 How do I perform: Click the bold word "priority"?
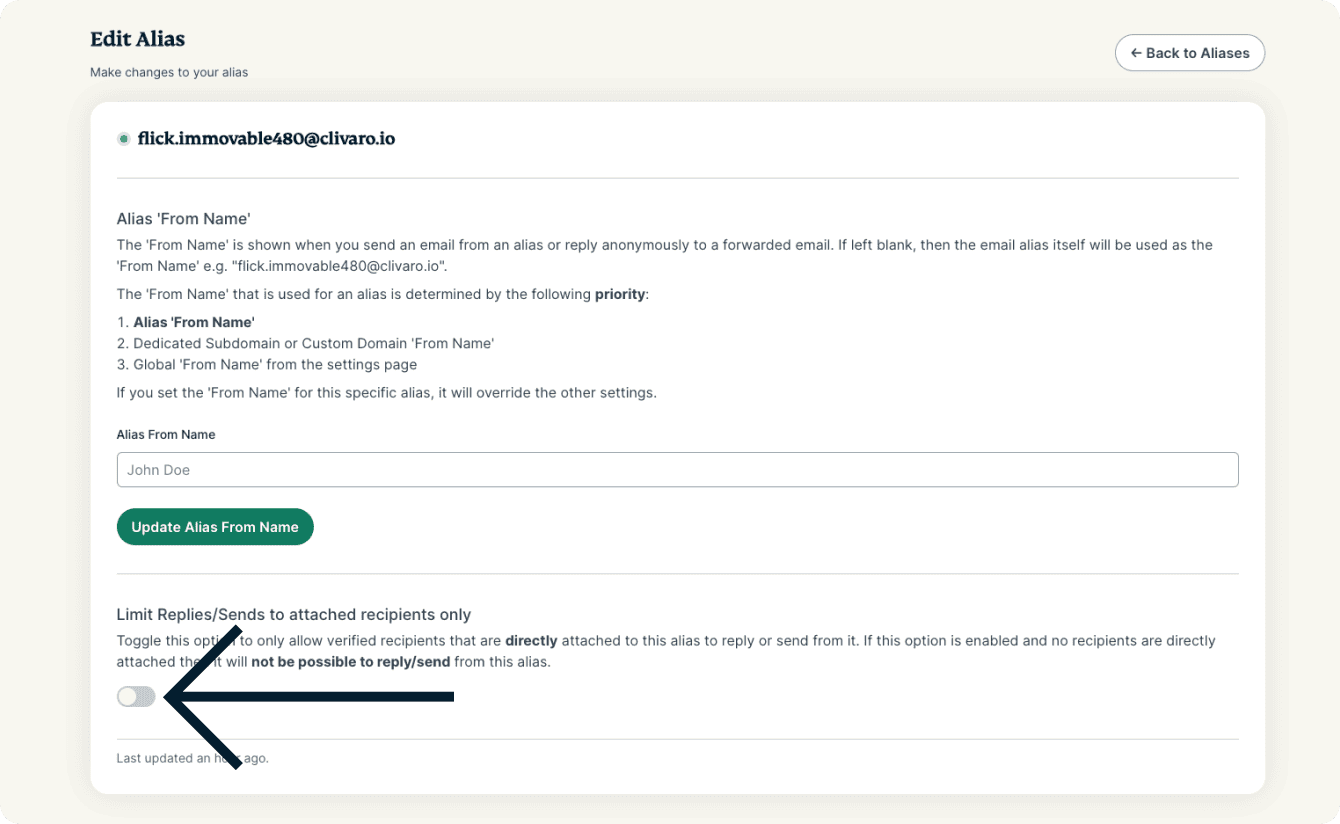tap(620, 294)
